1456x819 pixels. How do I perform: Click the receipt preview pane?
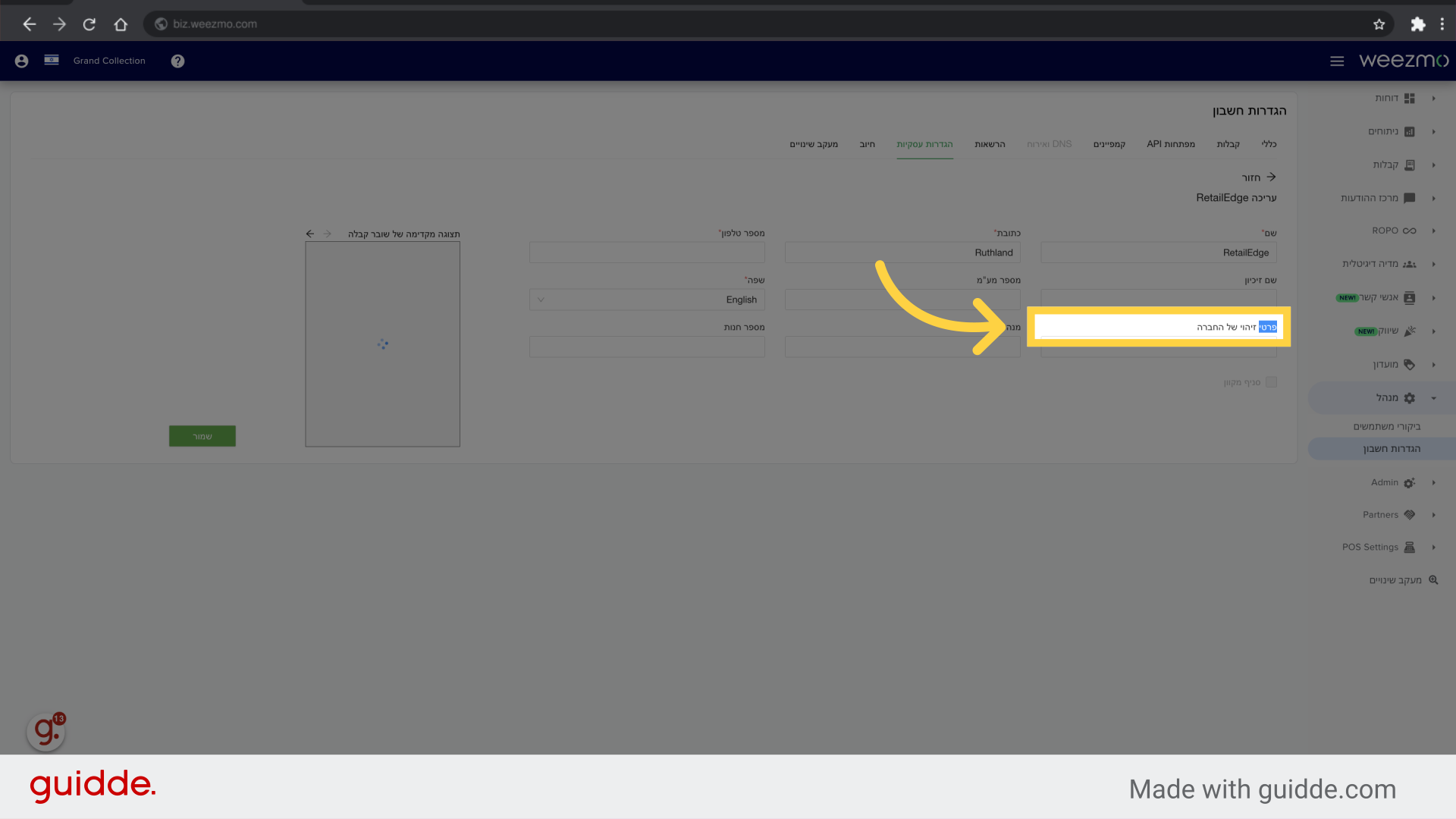click(382, 344)
